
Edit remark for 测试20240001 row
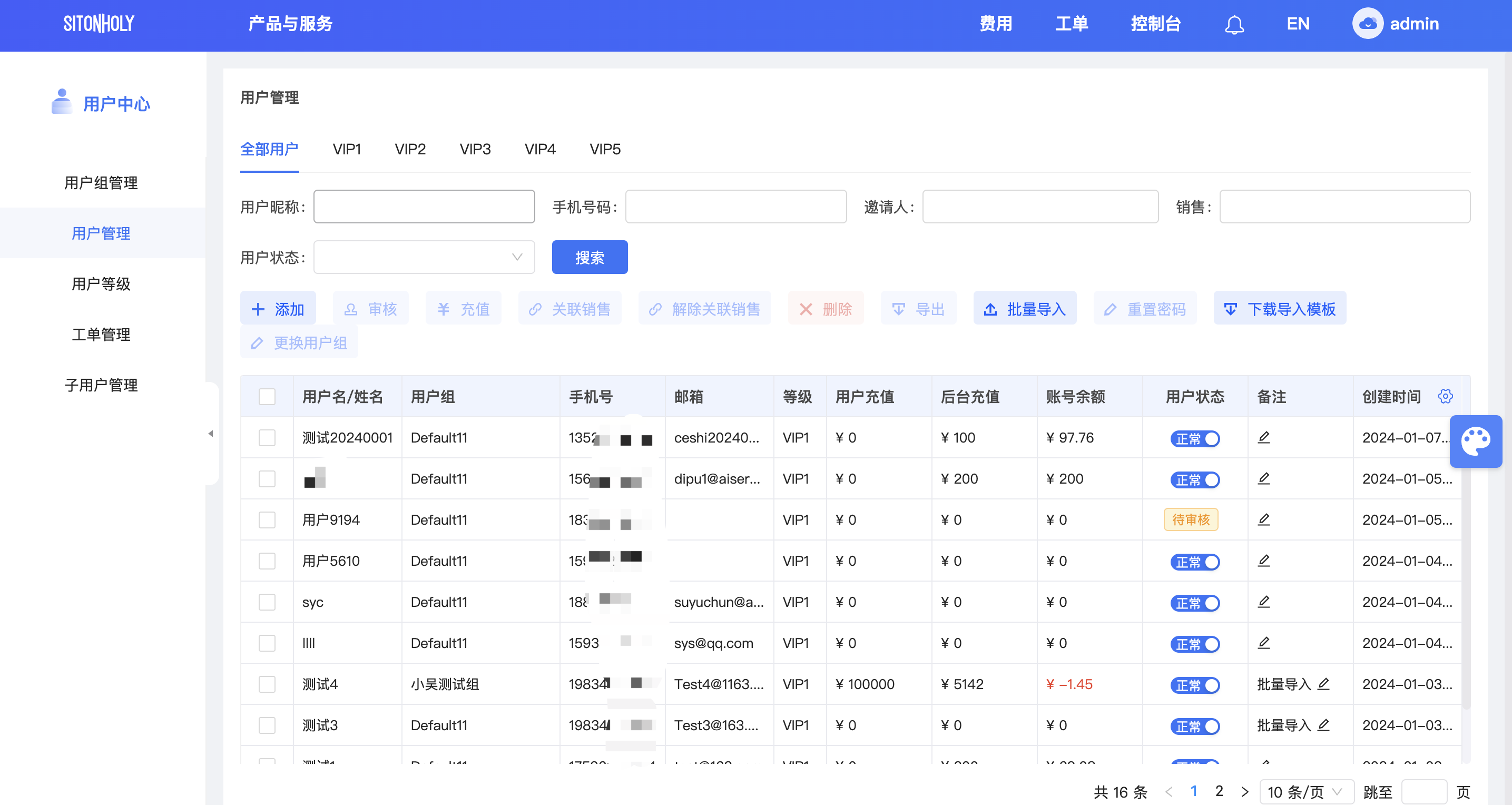click(x=1264, y=437)
